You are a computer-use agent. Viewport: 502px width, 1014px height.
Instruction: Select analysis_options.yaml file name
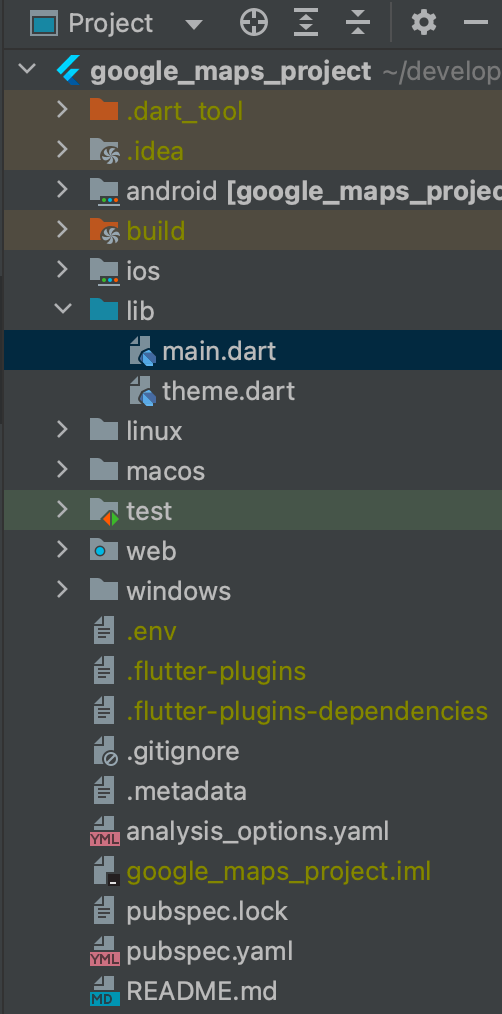pyautogui.click(x=257, y=832)
